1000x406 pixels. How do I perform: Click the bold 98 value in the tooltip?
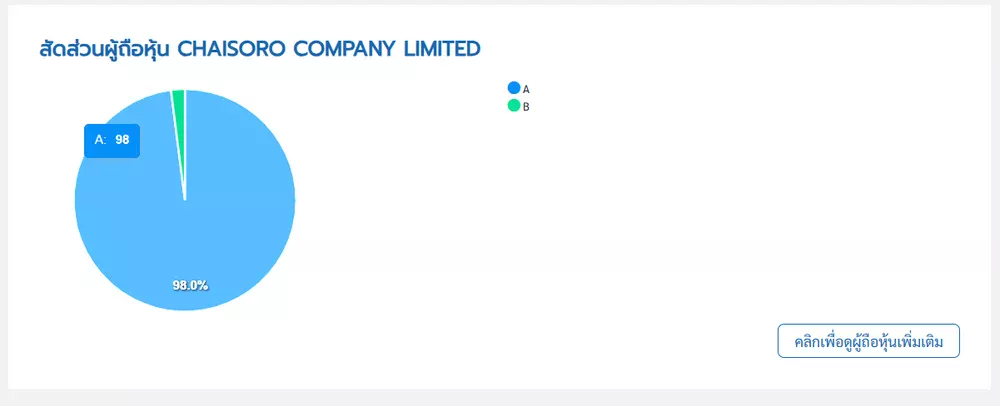click(122, 140)
